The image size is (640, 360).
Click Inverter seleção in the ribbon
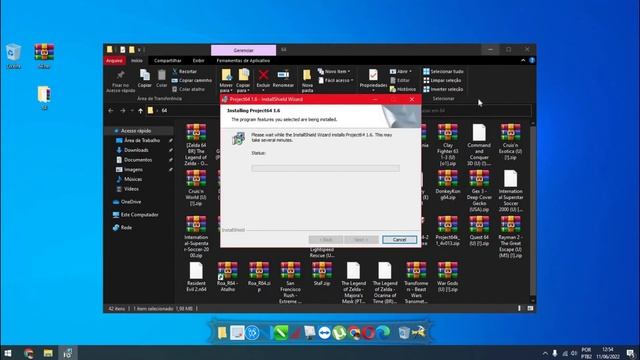pyautogui.click(x=443, y=89)
